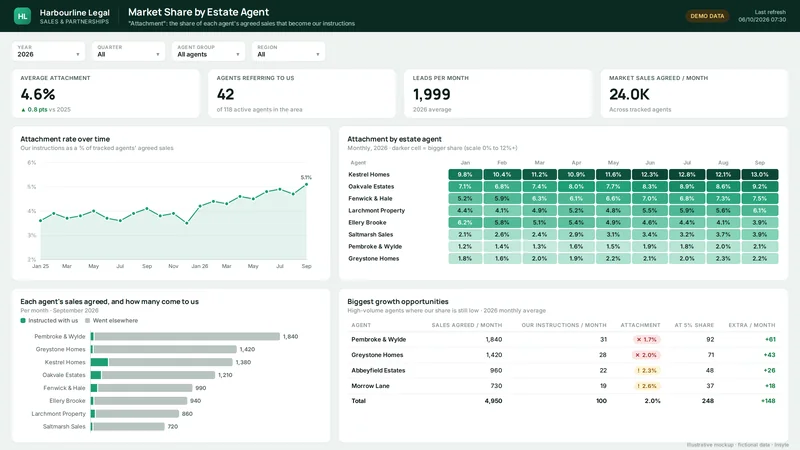800x450 pixels.
Task: Select the Average Attachment 4.6% card
Action: click(106, 94)
